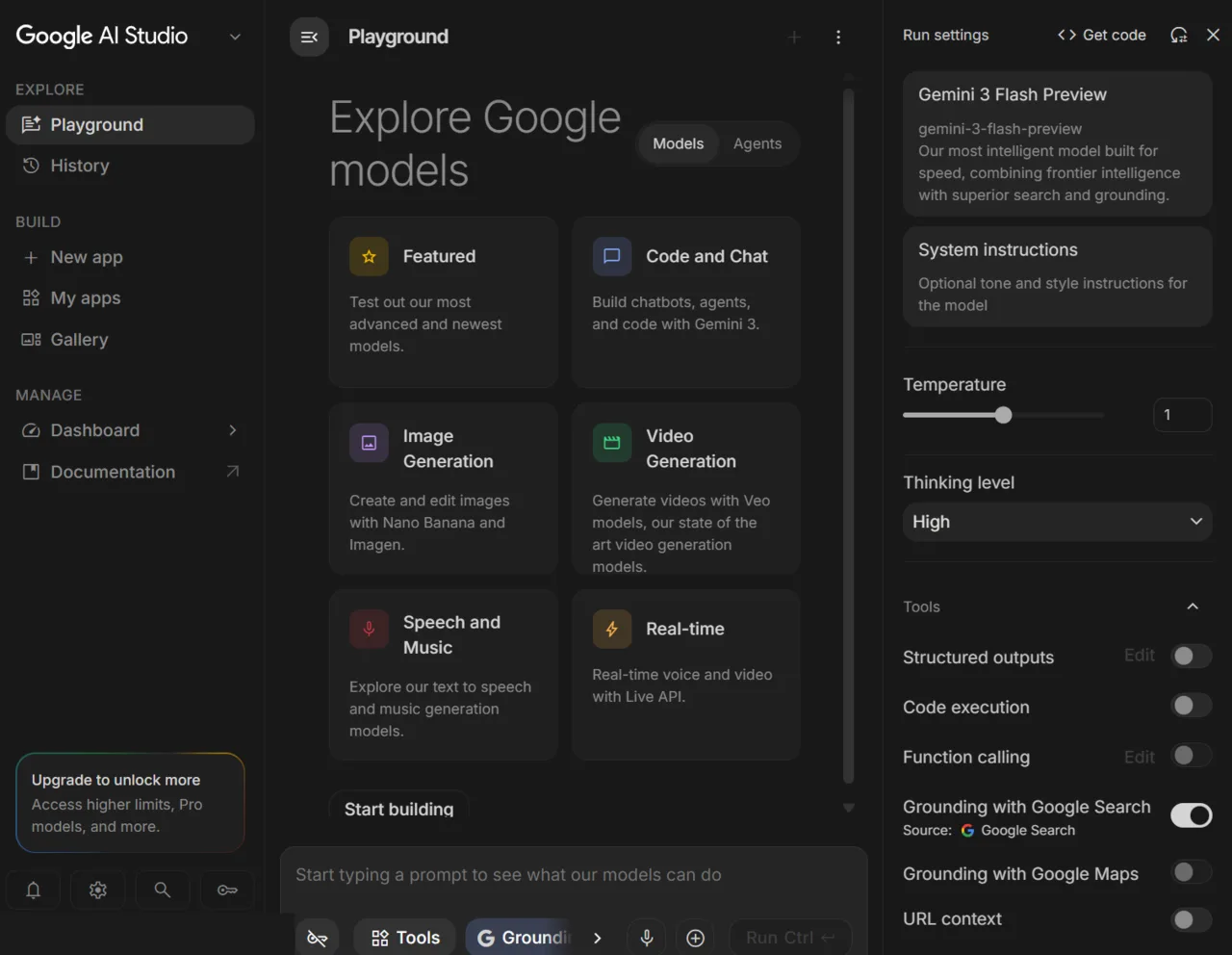Click the scroll-down arrow under the scrollbar

849,808
